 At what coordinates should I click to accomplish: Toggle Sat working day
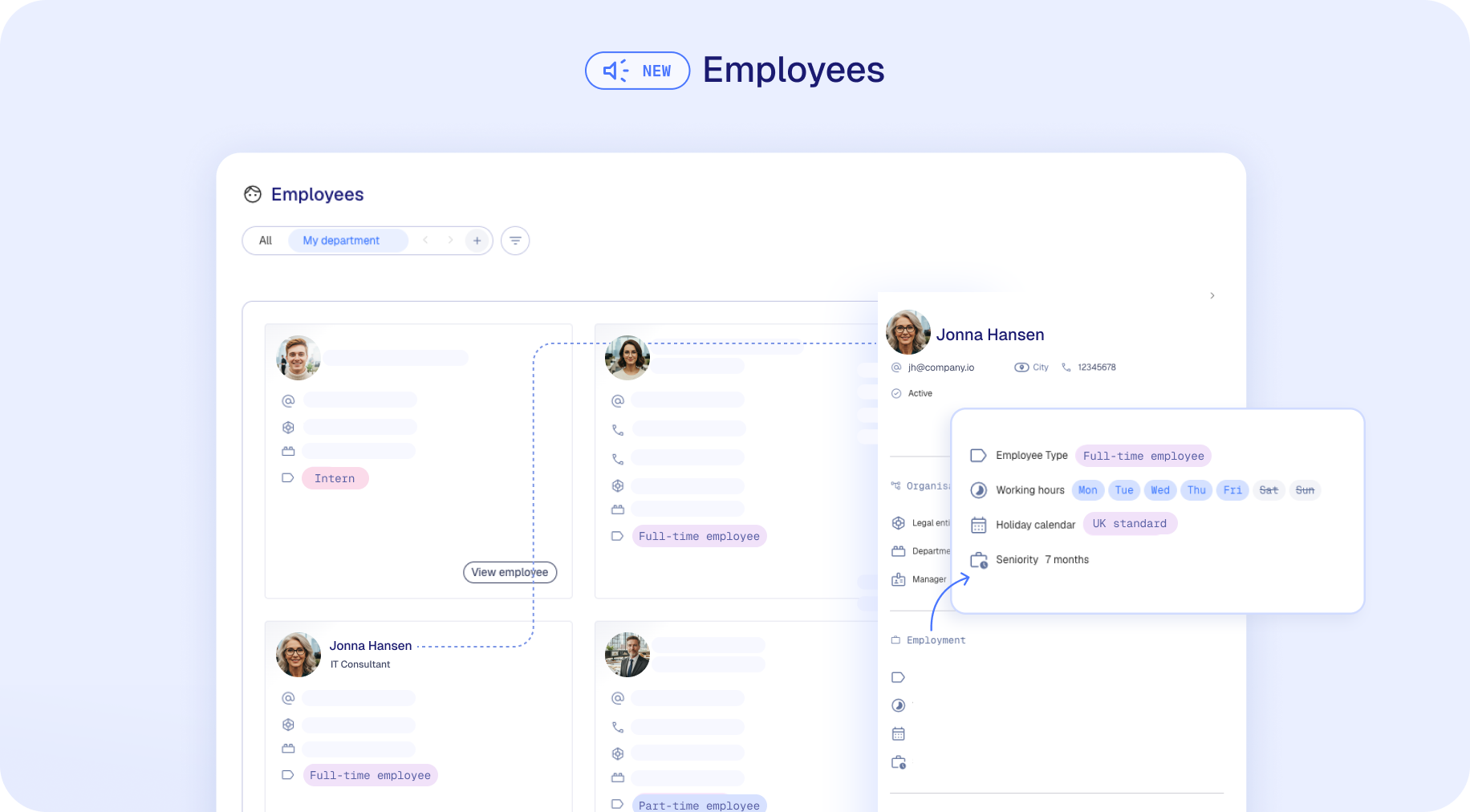[1269, 490]
